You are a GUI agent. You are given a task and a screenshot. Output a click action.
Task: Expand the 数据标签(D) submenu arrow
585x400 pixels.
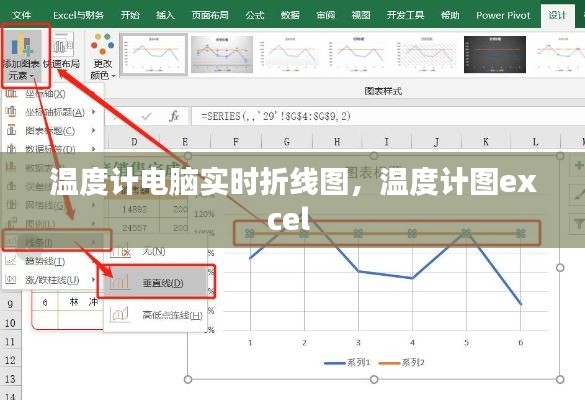(94, 149)
